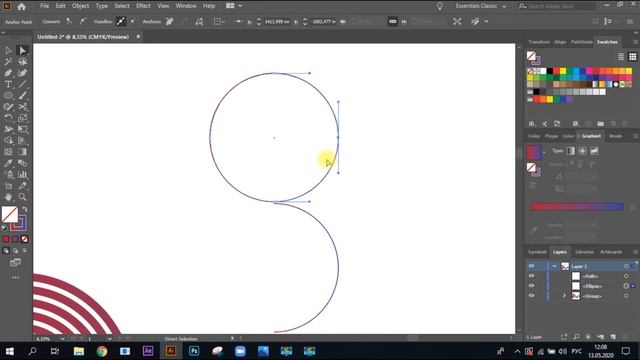Select the Direct Selection tool
640x360 pixels.
pyautogui.click(x=22, y=51)
